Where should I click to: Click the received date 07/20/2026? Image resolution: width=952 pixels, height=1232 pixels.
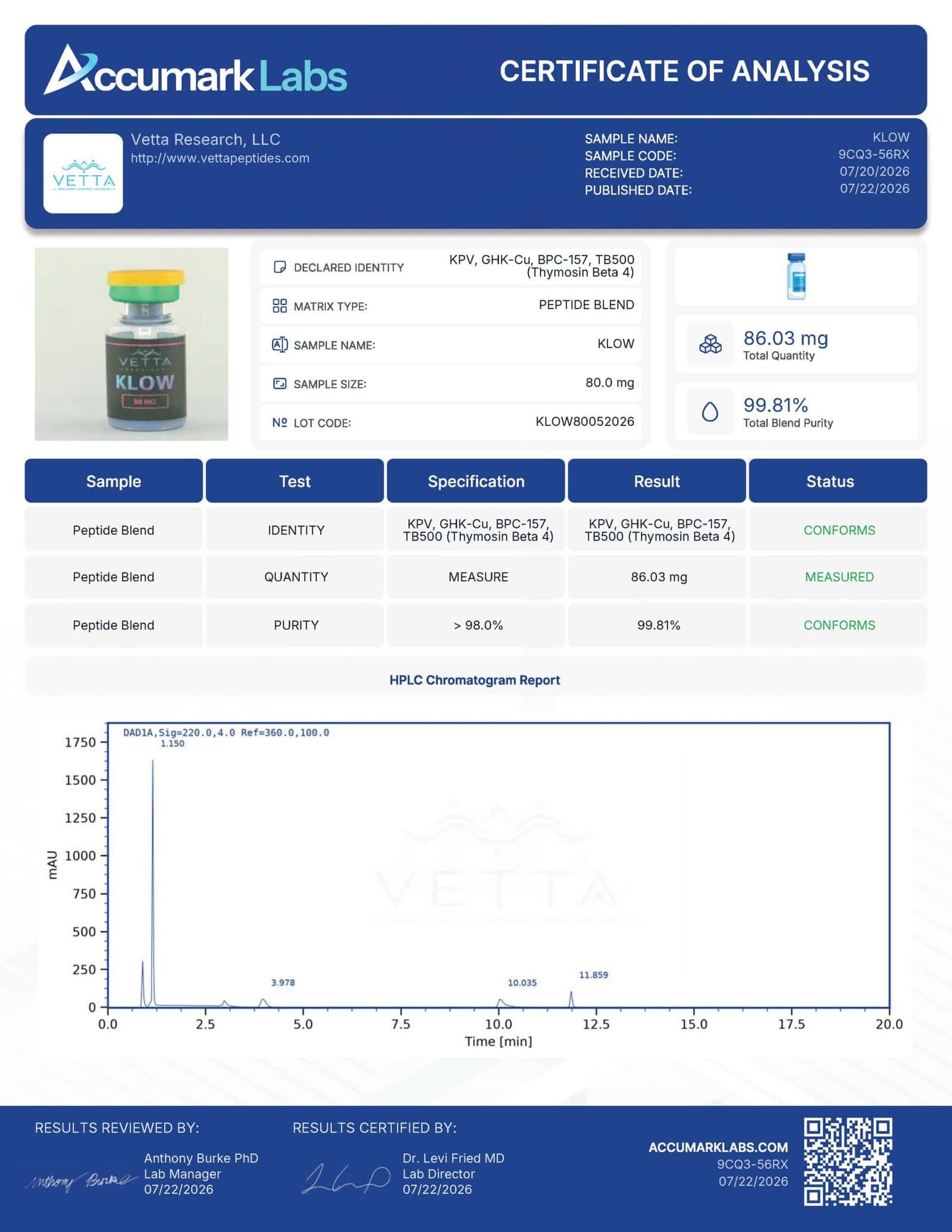coord(875,171)
